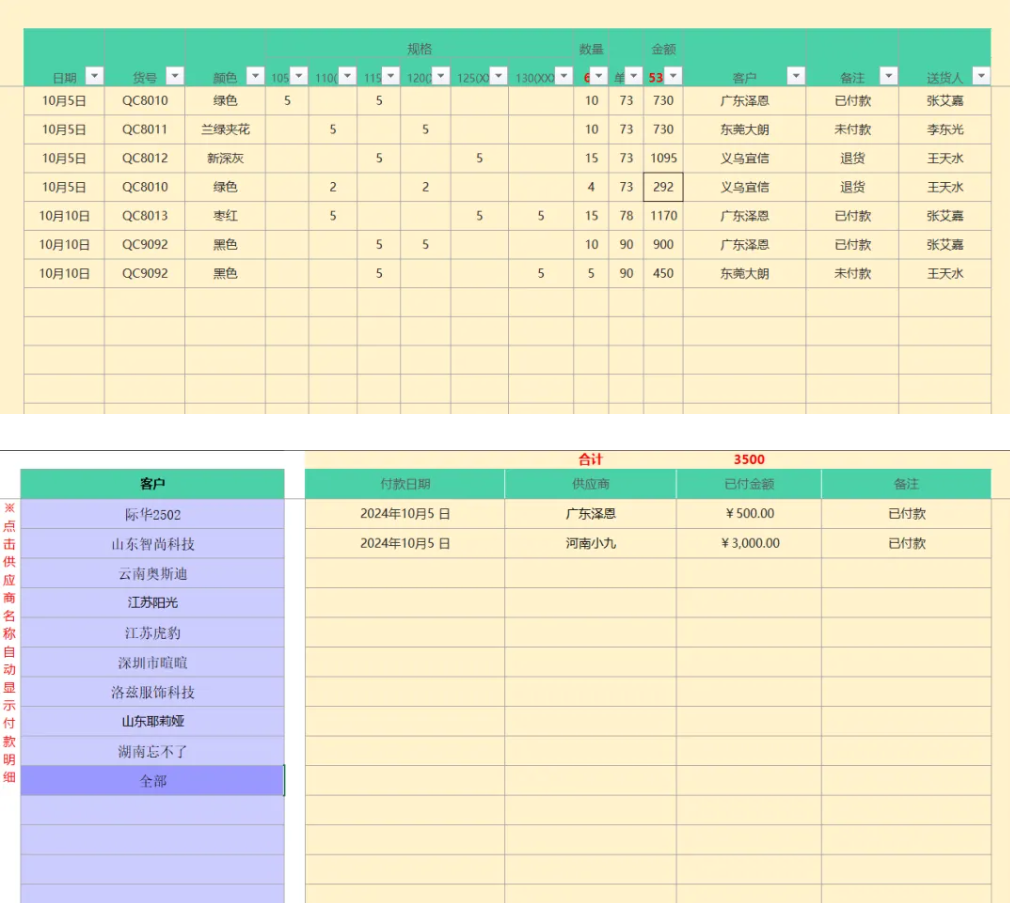Open the 105 size column filter dropdown
Viewport: 1010px width, 903px height.
click(299, 76)
